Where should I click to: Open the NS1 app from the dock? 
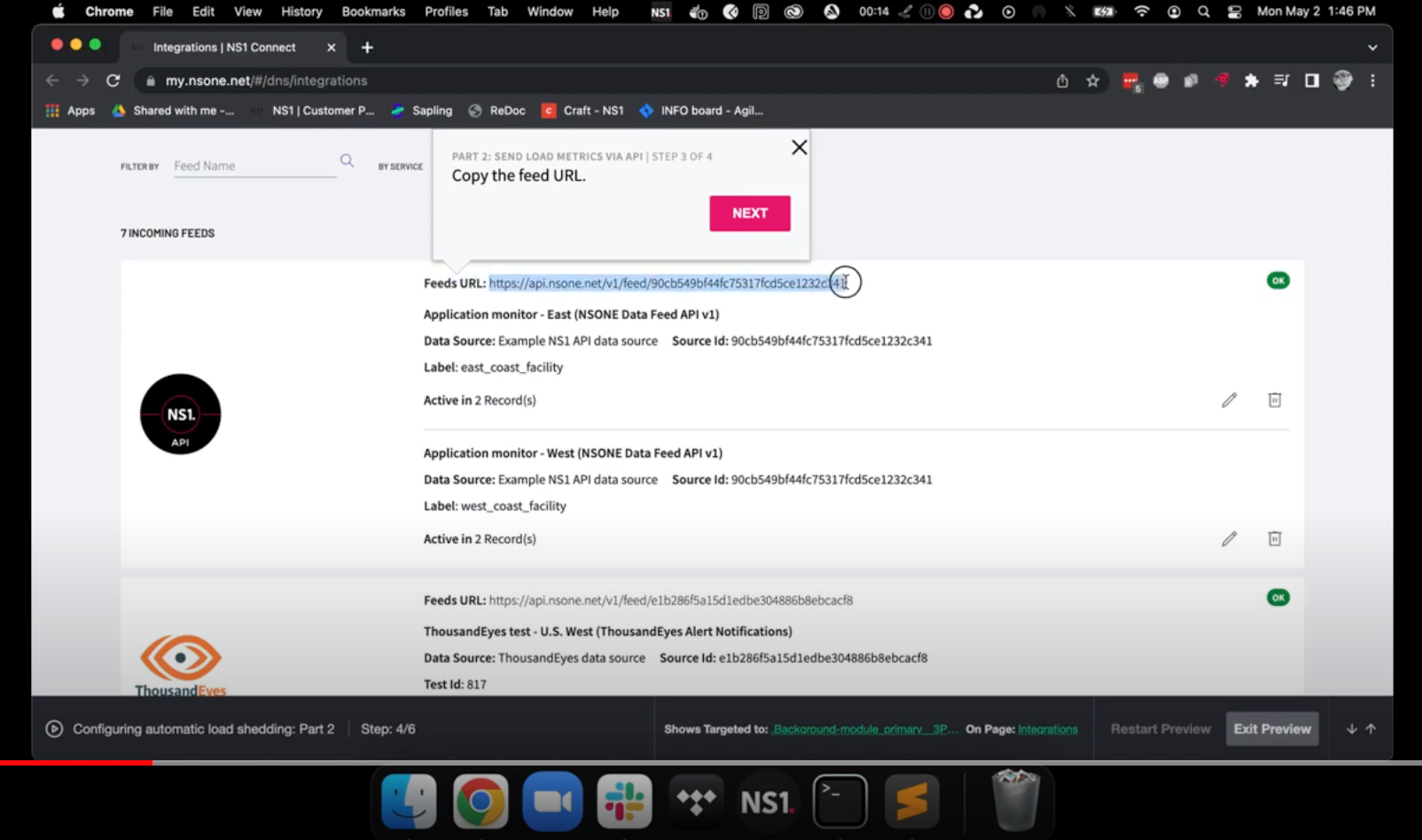768,801
